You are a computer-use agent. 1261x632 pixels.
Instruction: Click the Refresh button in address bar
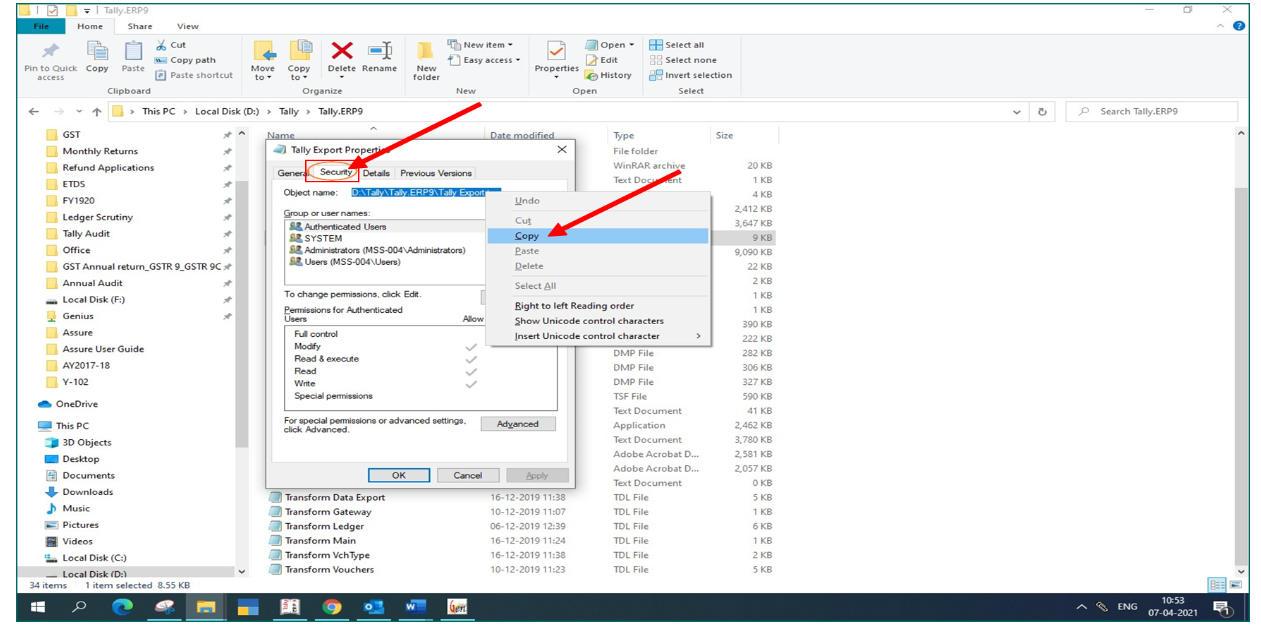[1043, 112]
